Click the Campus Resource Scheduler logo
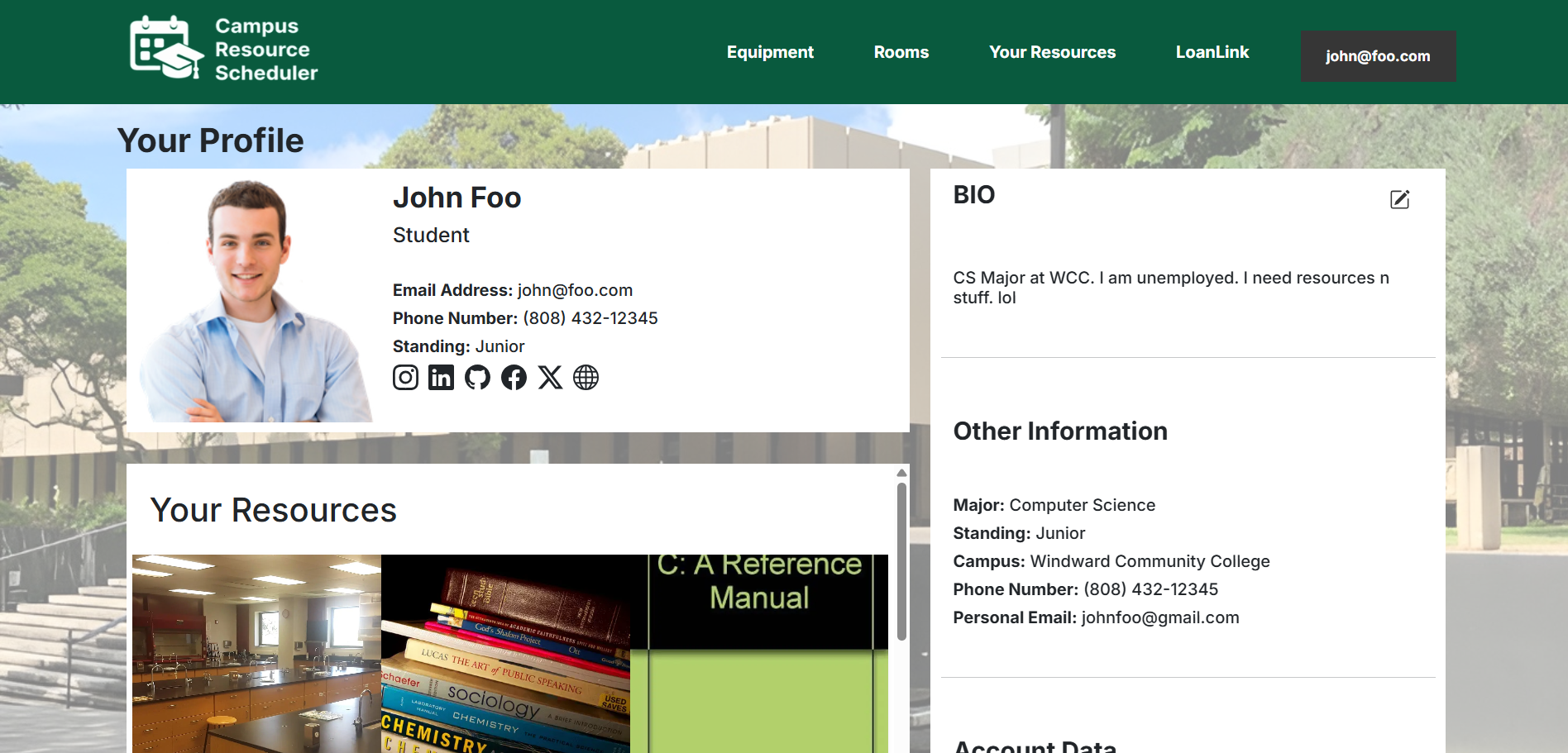1568x753 pixels. pyautogui.click(x=223, y=50)
